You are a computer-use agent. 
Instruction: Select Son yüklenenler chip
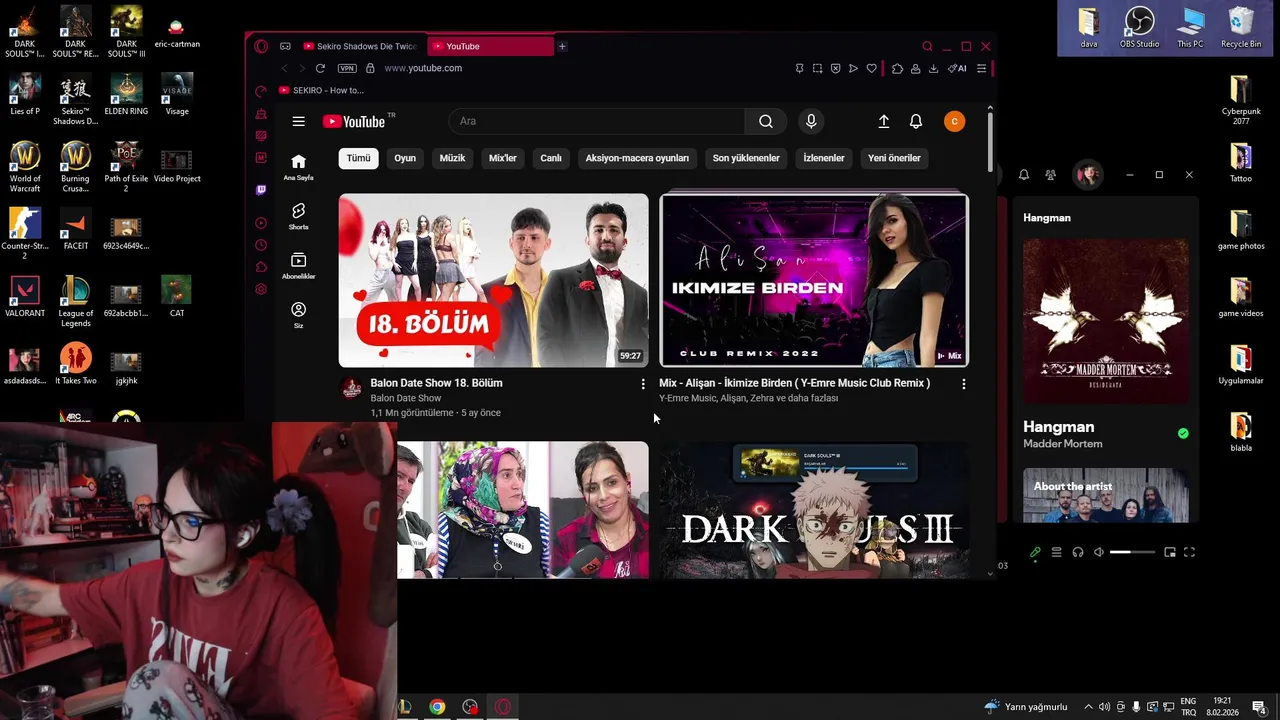(x=746, y=158)
